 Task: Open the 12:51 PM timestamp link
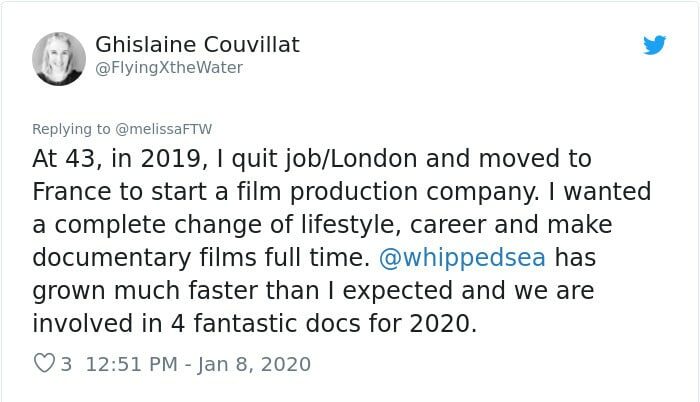click(132, 364)
